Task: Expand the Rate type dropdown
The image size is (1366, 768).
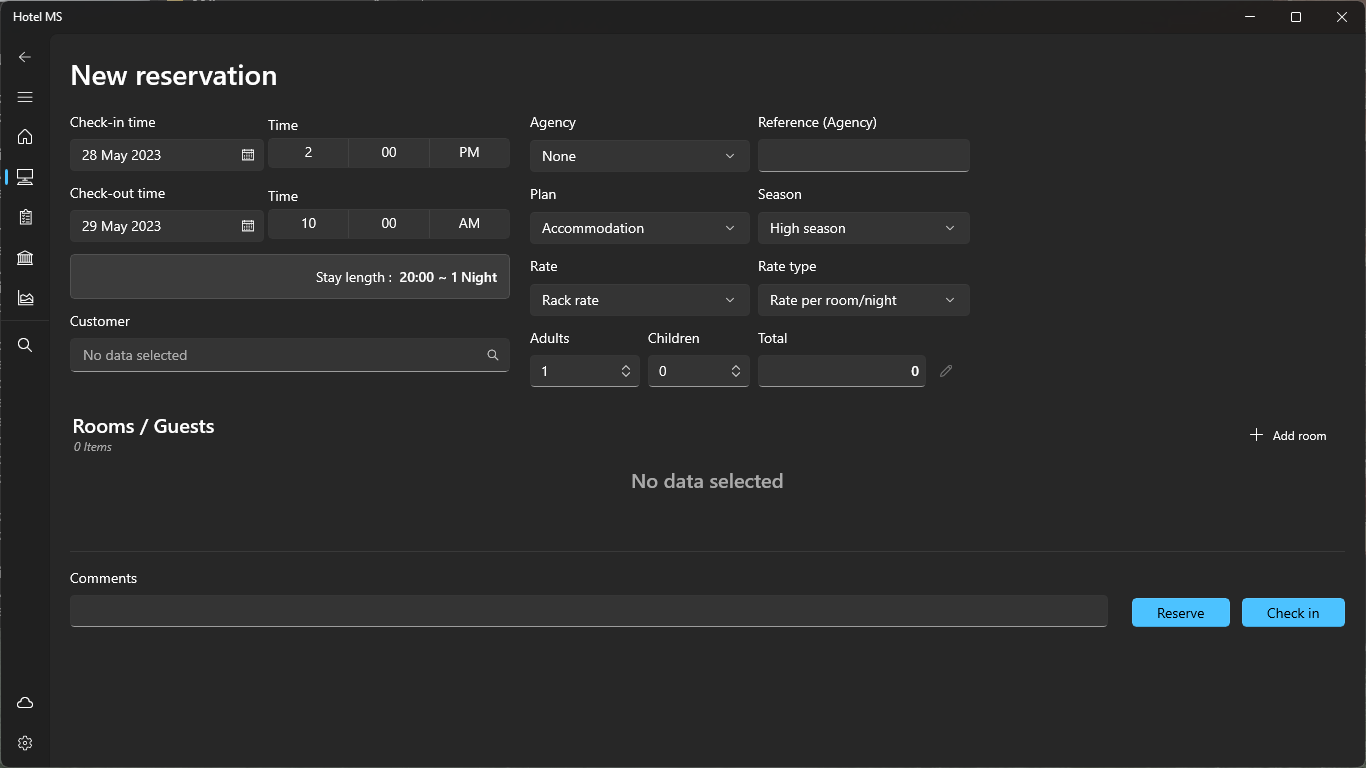Action: pyautogui.click(x=863, y=300)
